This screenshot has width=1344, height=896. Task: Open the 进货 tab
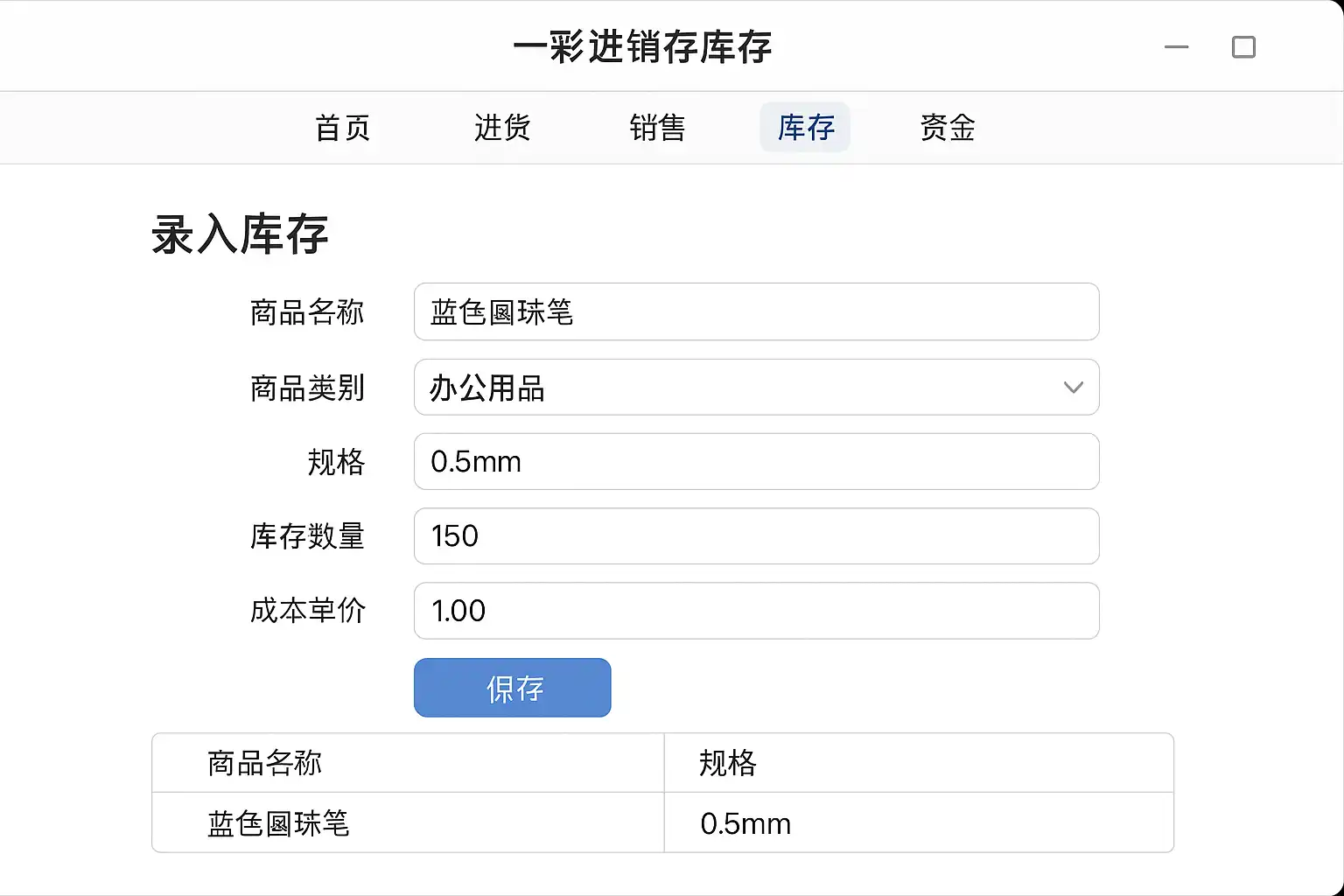coord(502,128)
